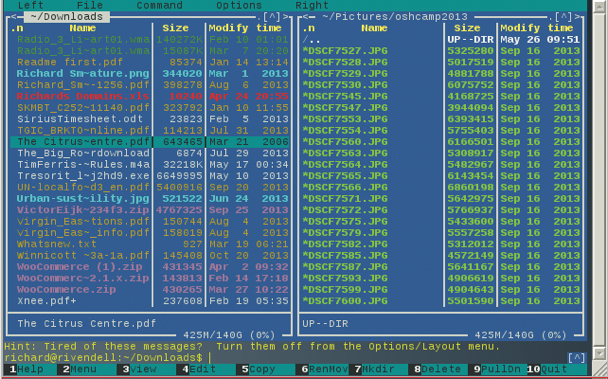Click the [^] history button in left panel
The height and width of the screenshot is (379, 608).
click(x=271, y=17)
